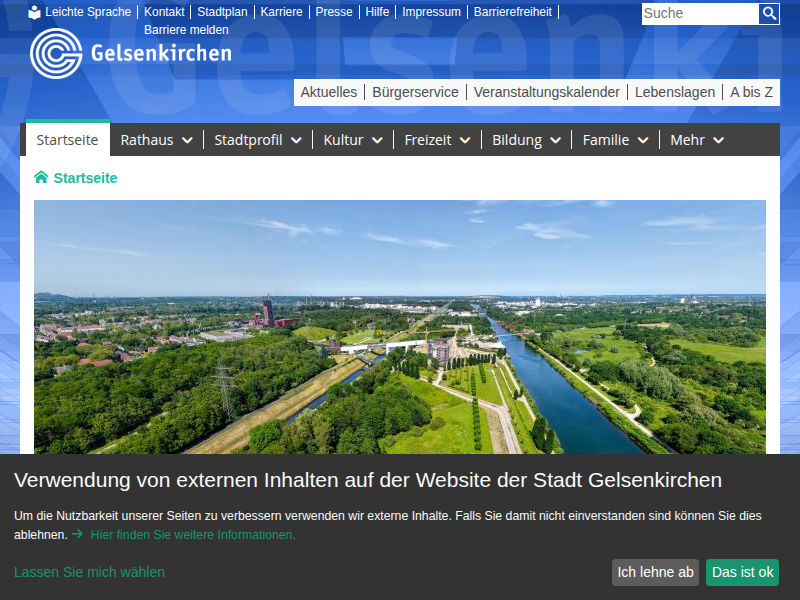Viewport: 800px width, 600px height.
Task: Expand the Kultur menu chevron
Action: click(377, 140)
